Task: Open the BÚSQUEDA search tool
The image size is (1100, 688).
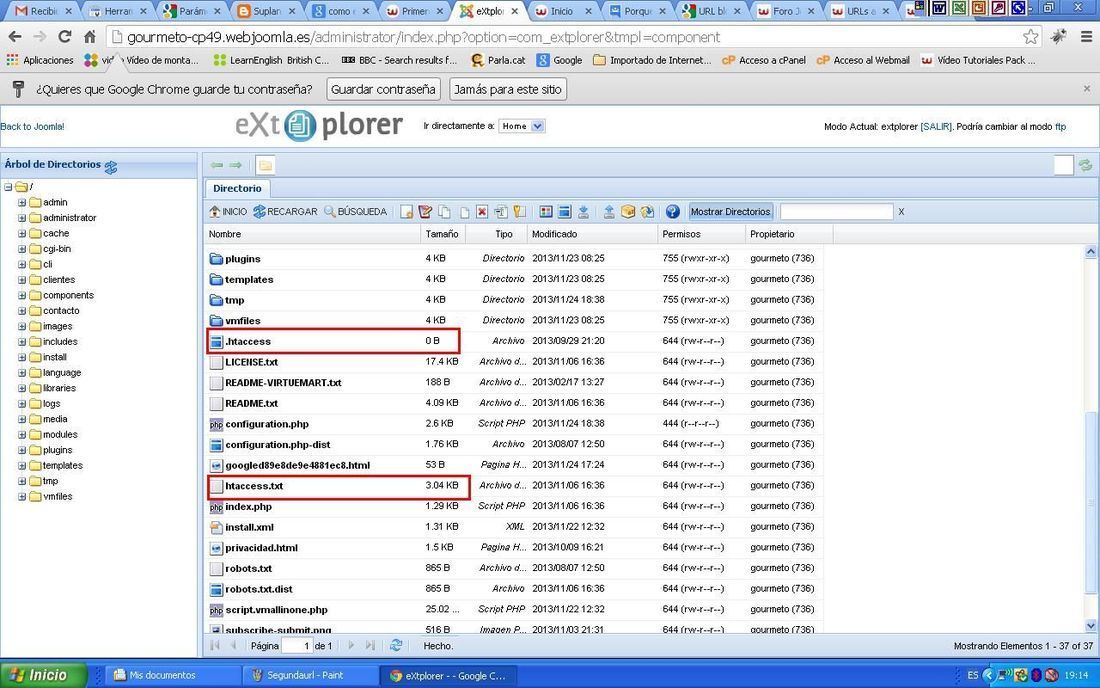Action: pos(356,212)
